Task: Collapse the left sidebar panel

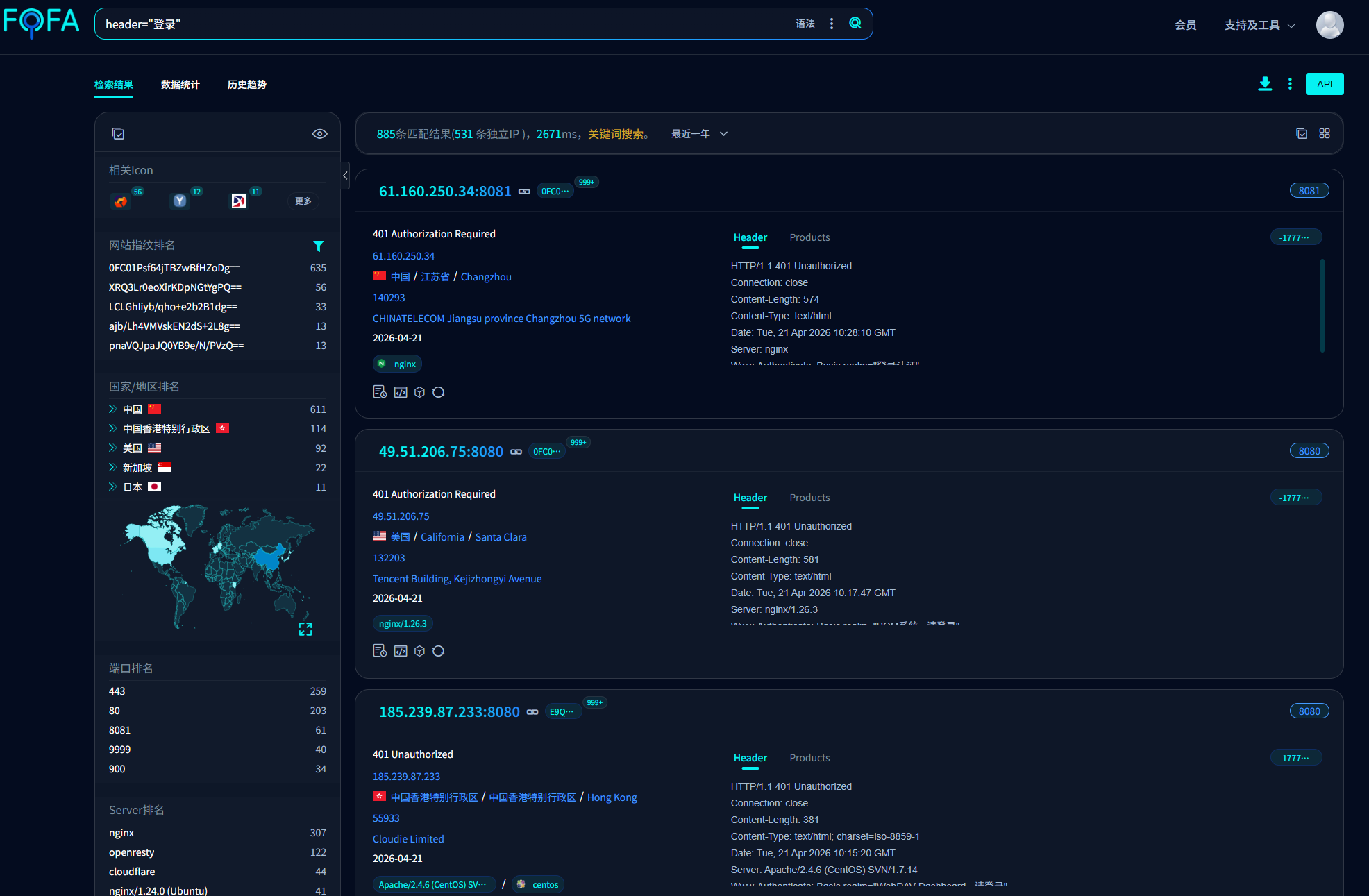Action: pos(345,176)
